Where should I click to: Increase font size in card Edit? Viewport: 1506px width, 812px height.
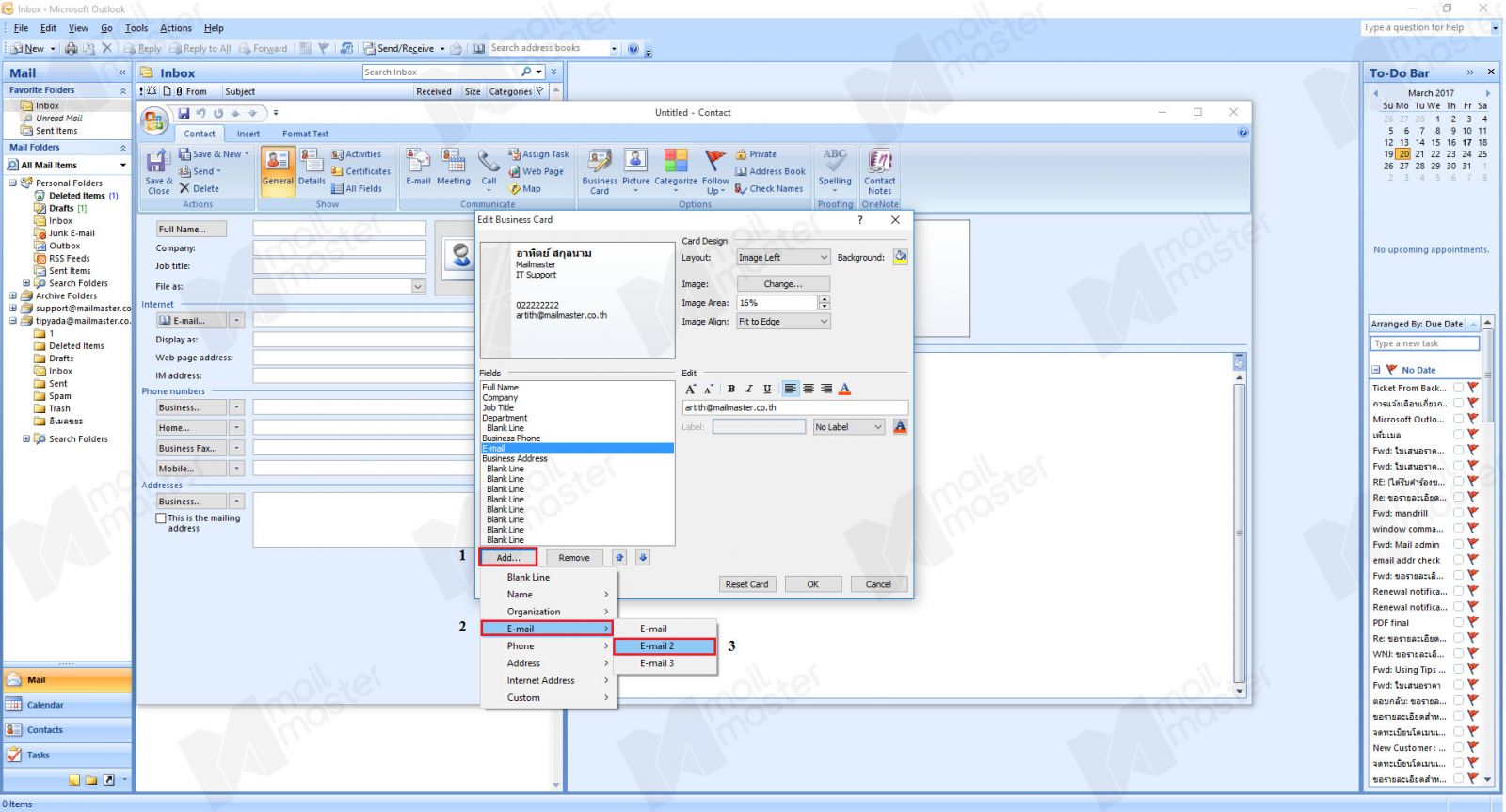[x=691, y=389]
